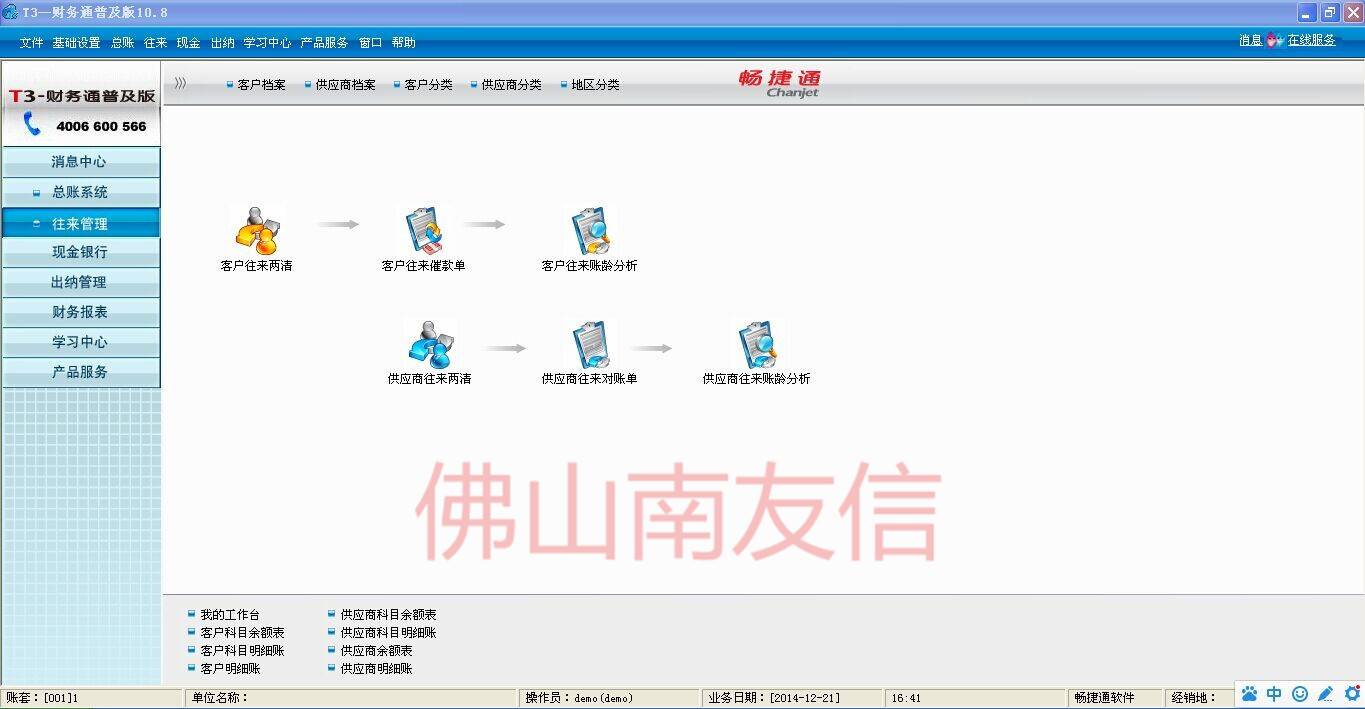Screen dimensions: 1365x709
Task: Click the online service mascot icon
Action: tap(1274, 41)
